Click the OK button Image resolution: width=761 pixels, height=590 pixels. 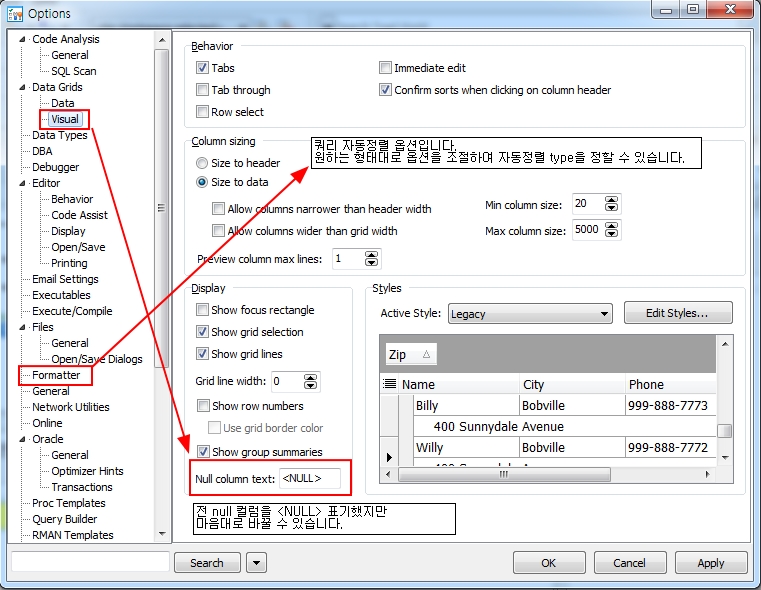[549, 563]
